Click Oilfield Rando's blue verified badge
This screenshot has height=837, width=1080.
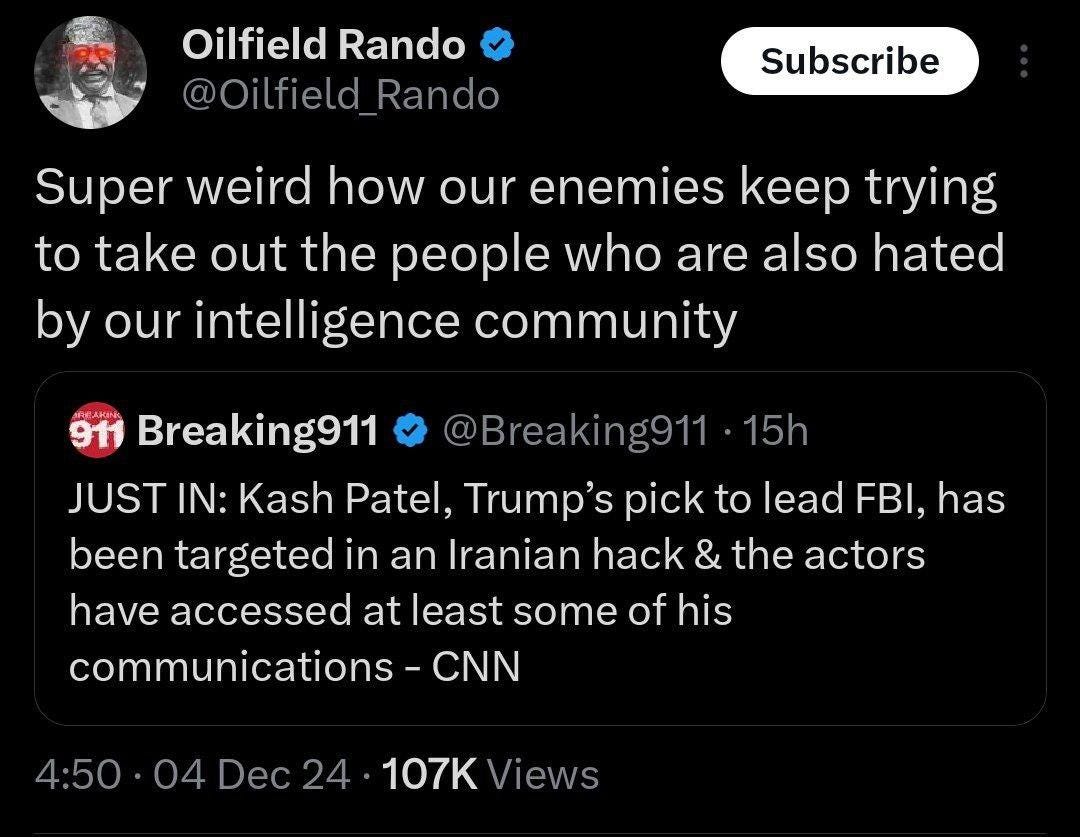pos(497,45)
